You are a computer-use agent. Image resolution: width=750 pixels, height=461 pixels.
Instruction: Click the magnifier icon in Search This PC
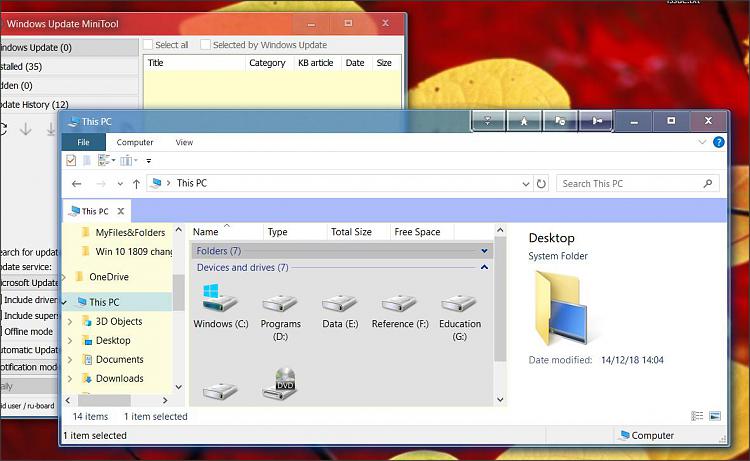pyautogui.click(x=708, y=183)
